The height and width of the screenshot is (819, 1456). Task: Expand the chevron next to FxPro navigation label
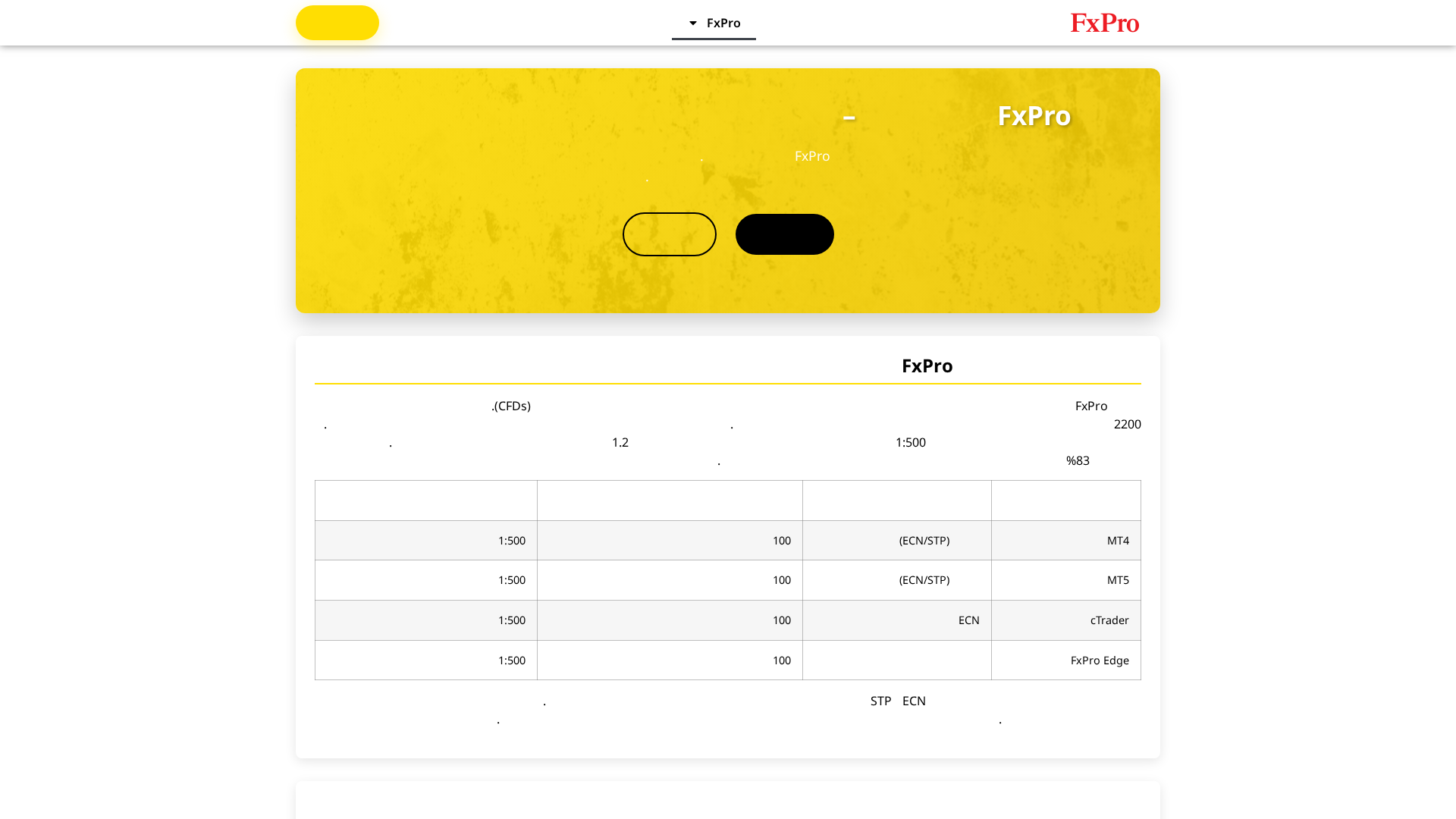(x=691, y=23)
